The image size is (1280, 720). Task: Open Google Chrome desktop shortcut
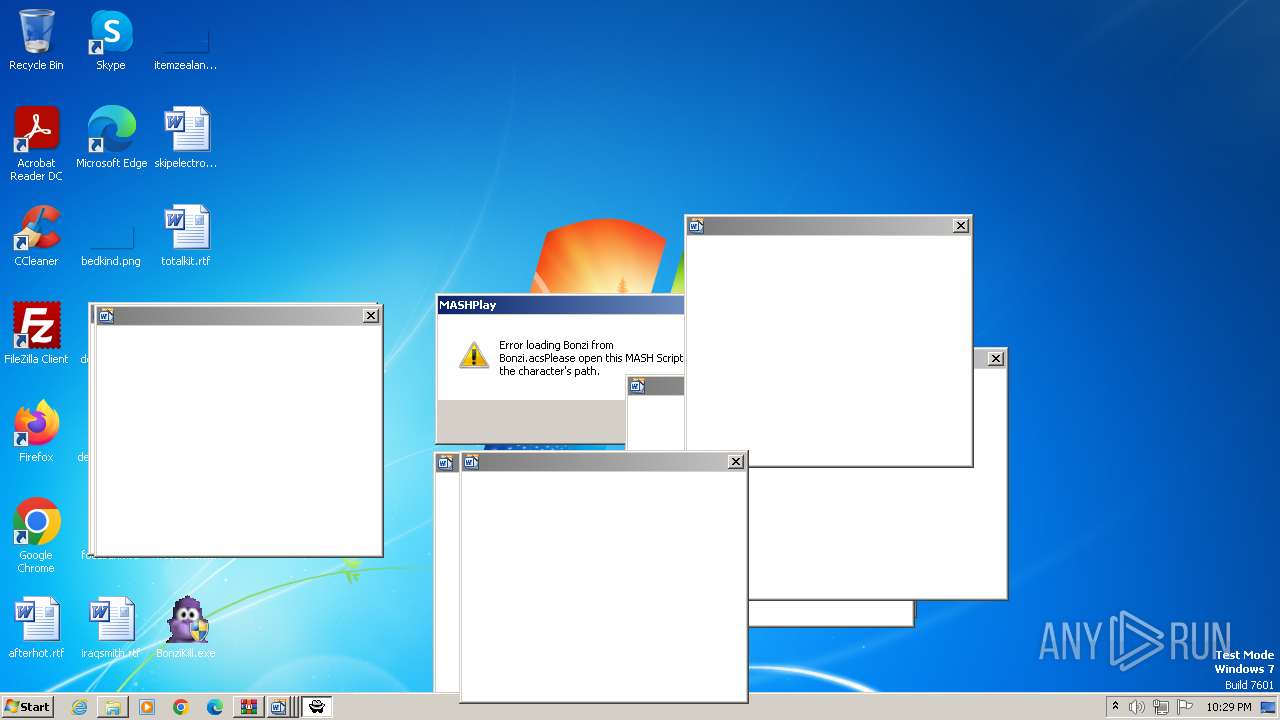click(36, 536)
